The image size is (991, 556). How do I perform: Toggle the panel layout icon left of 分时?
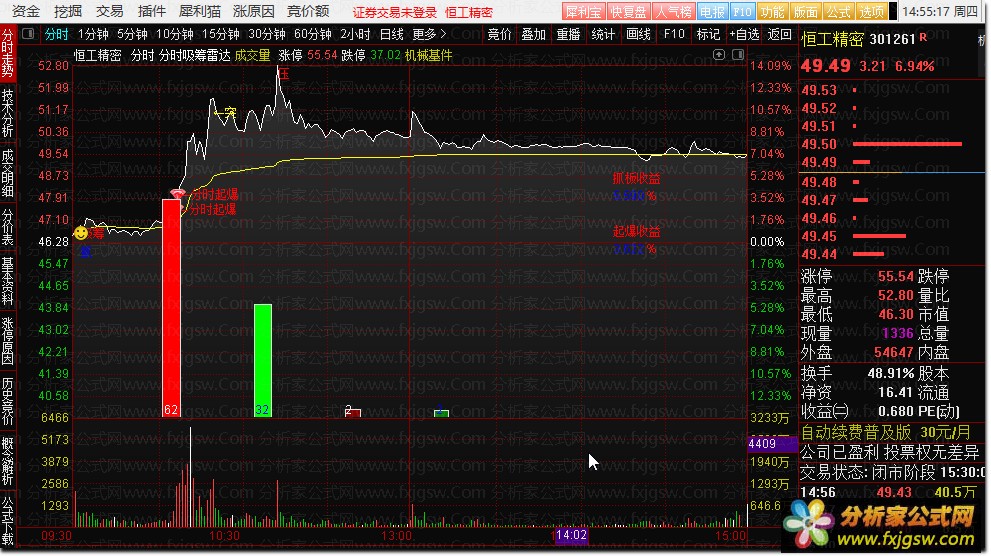[28, 34]
